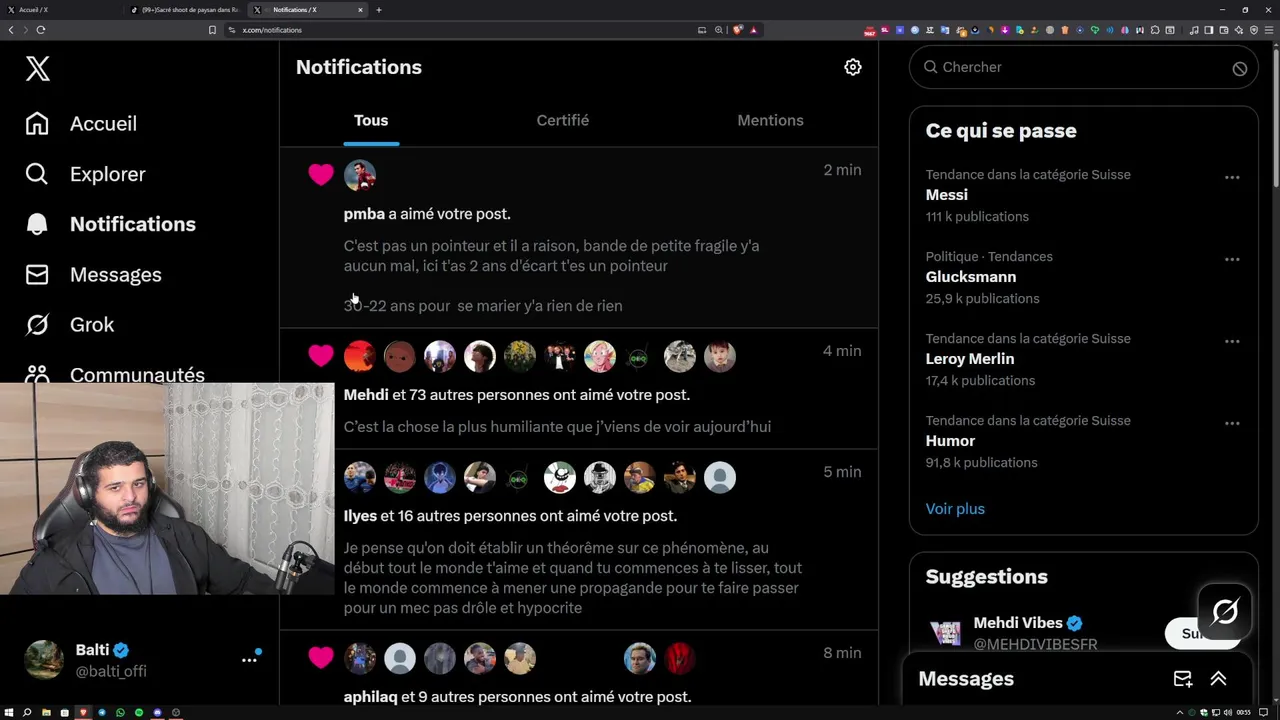Open the Mehdi username in notification
This screenshot has height=720, width=1280.
pyautogui.click(x=366, y=395)
